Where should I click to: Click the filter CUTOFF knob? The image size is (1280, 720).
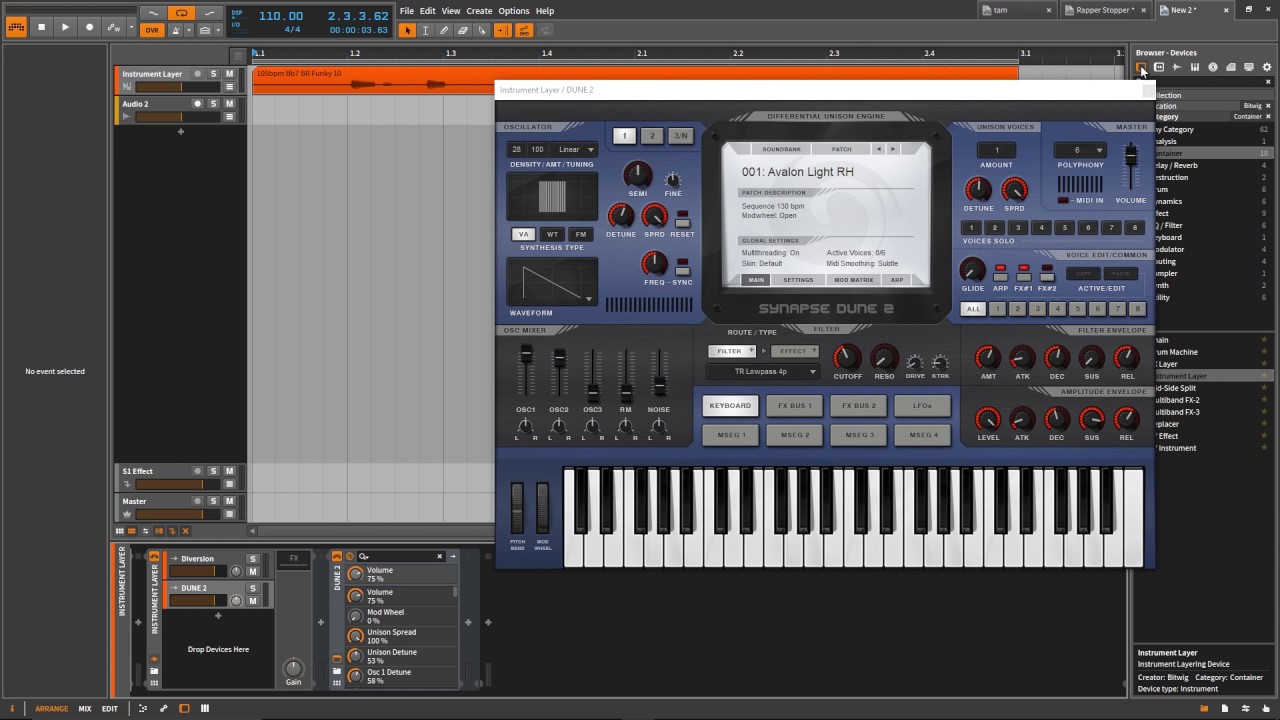point(847,356)
